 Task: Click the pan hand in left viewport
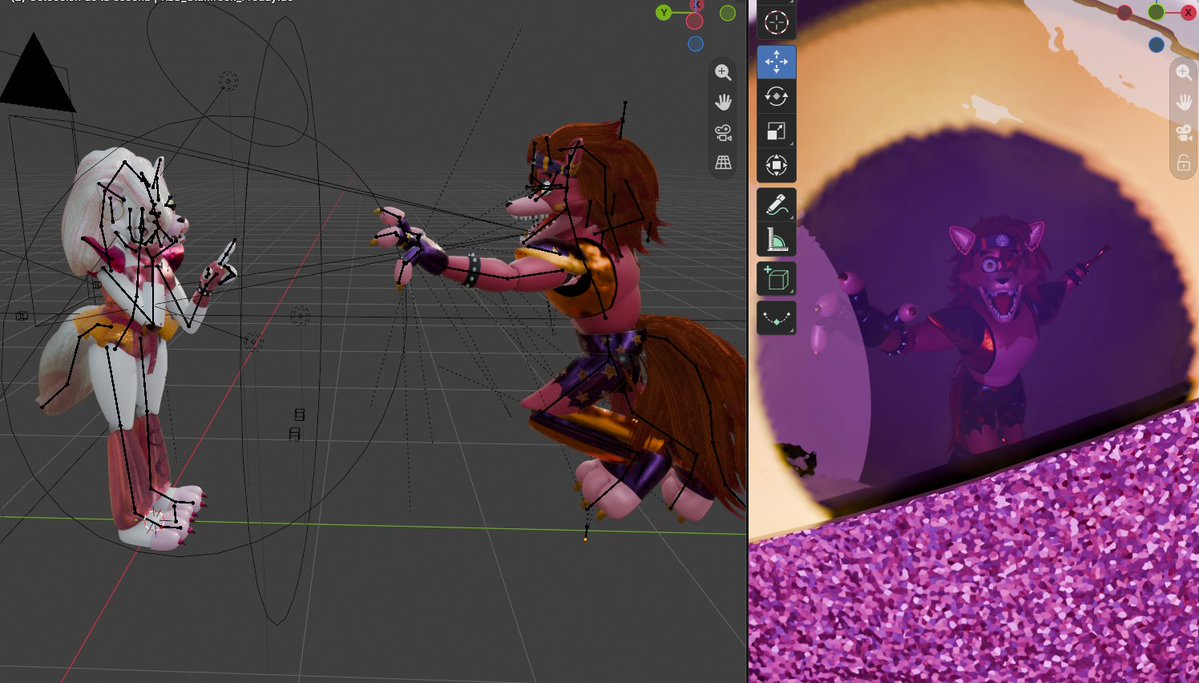723,102
